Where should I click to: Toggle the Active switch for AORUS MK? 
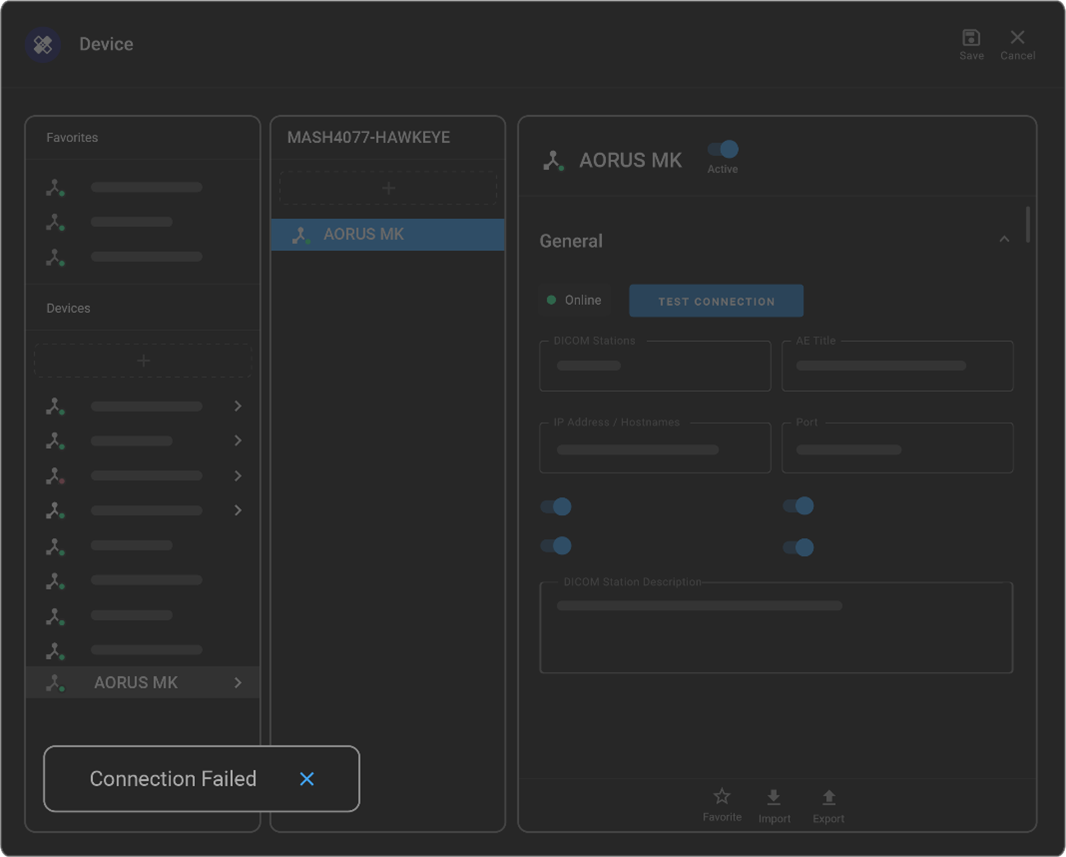[722, 149]
